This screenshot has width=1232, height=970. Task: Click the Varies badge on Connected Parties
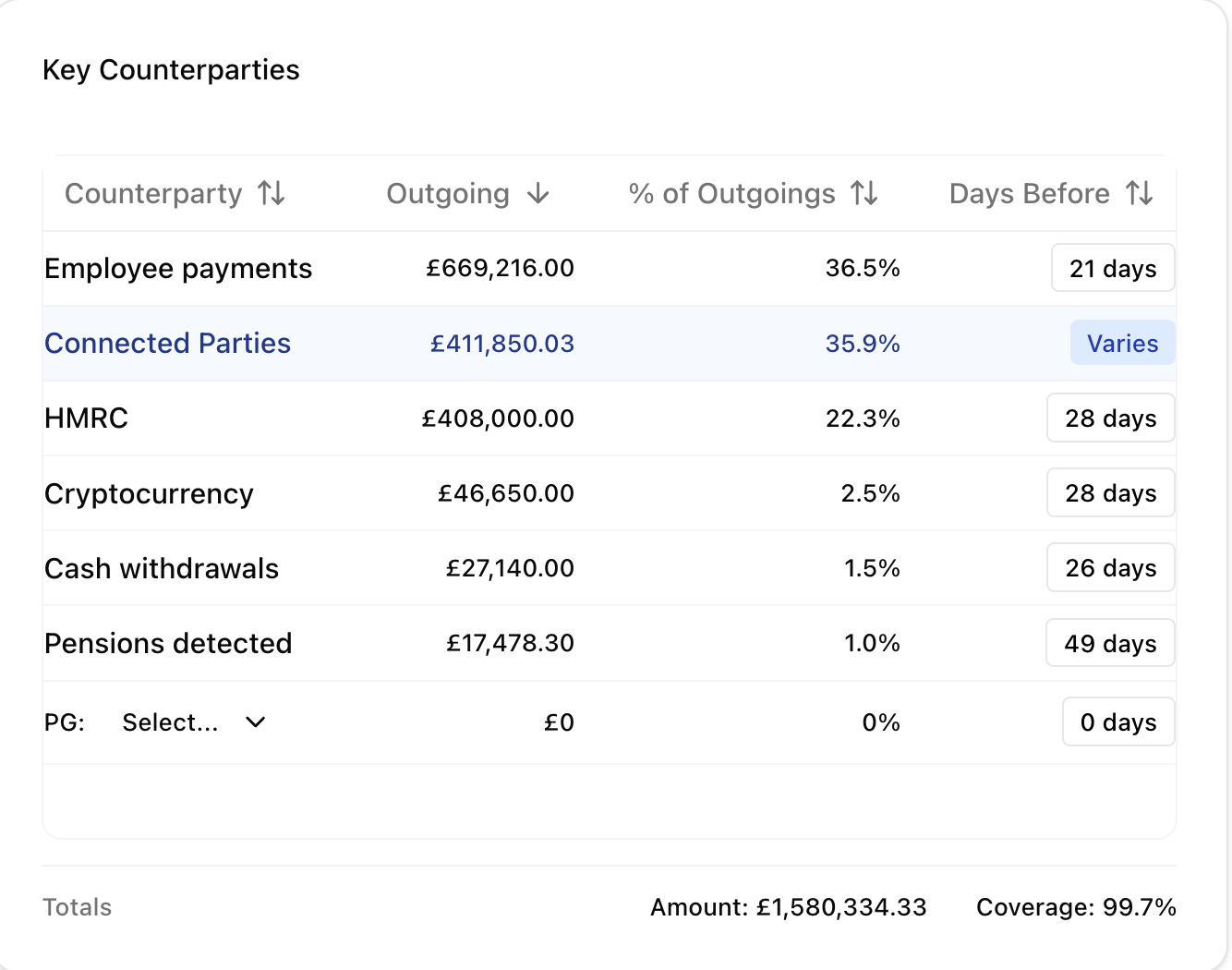[x=1122, y=343]
